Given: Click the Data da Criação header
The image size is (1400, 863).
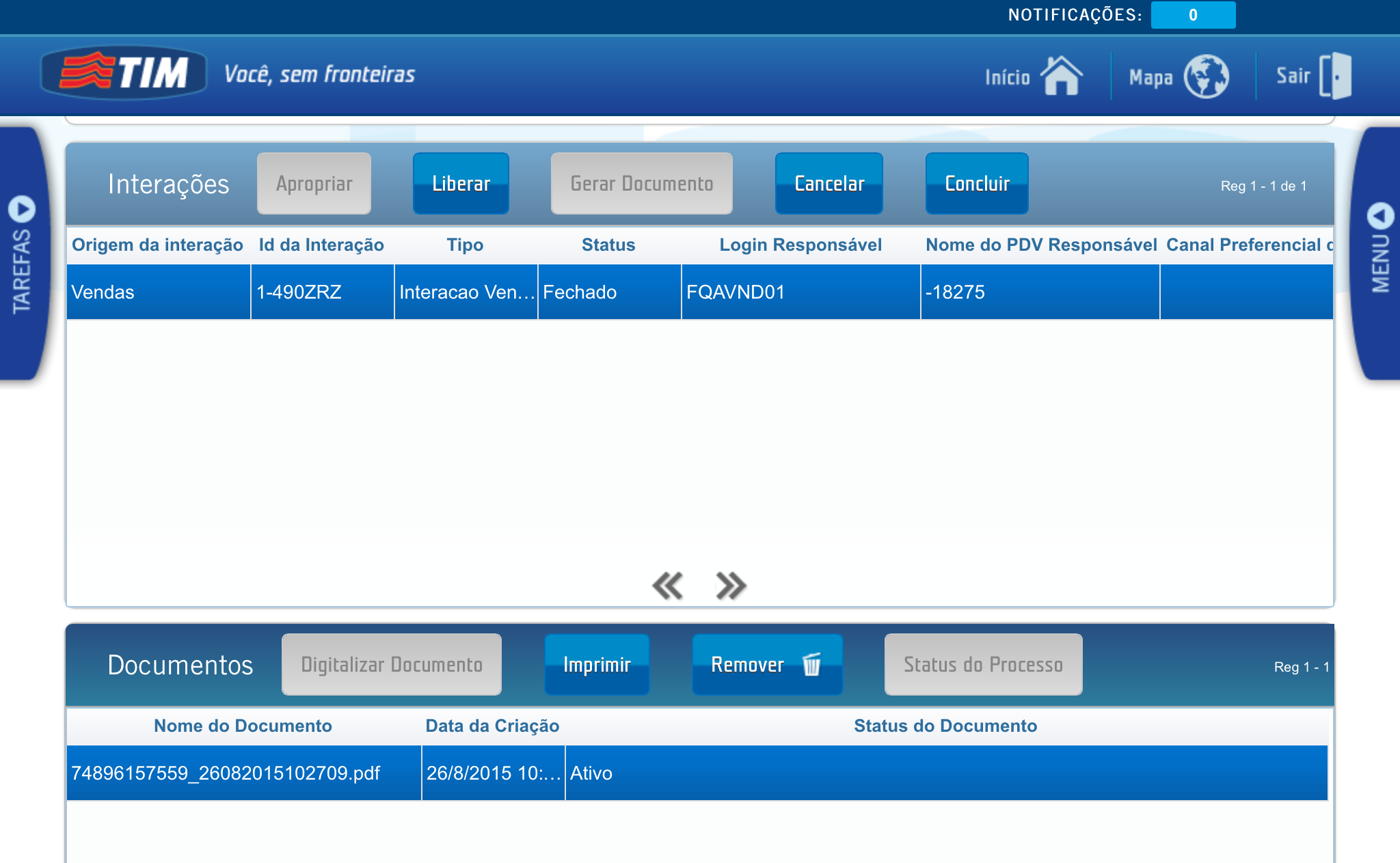Looking at the screenshot, I should tap(492, 726).
